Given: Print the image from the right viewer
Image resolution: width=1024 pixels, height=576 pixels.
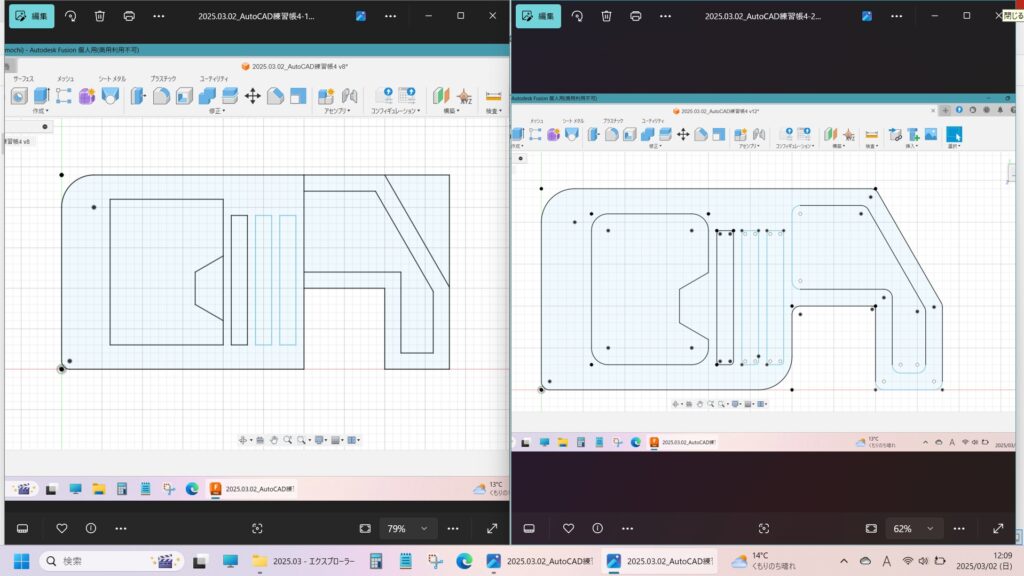Looking at the screenshot, I should point(638,16).
